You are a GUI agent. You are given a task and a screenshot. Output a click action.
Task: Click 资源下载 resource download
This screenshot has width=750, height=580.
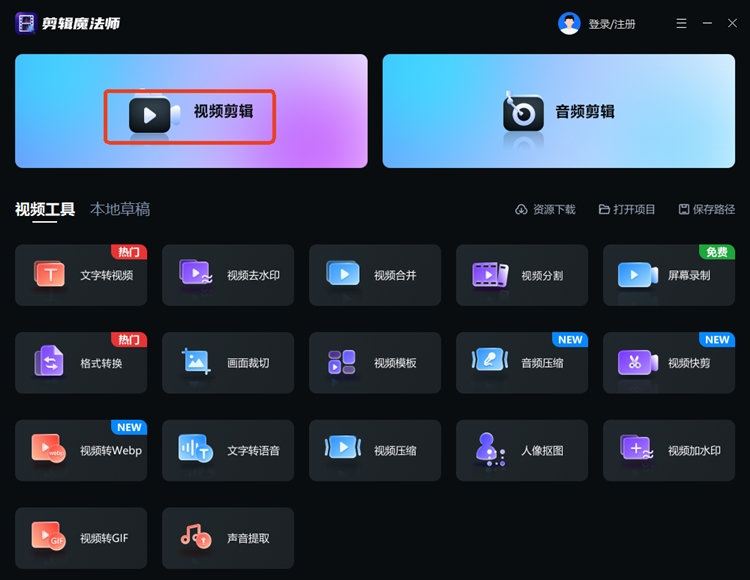[545, 209]
